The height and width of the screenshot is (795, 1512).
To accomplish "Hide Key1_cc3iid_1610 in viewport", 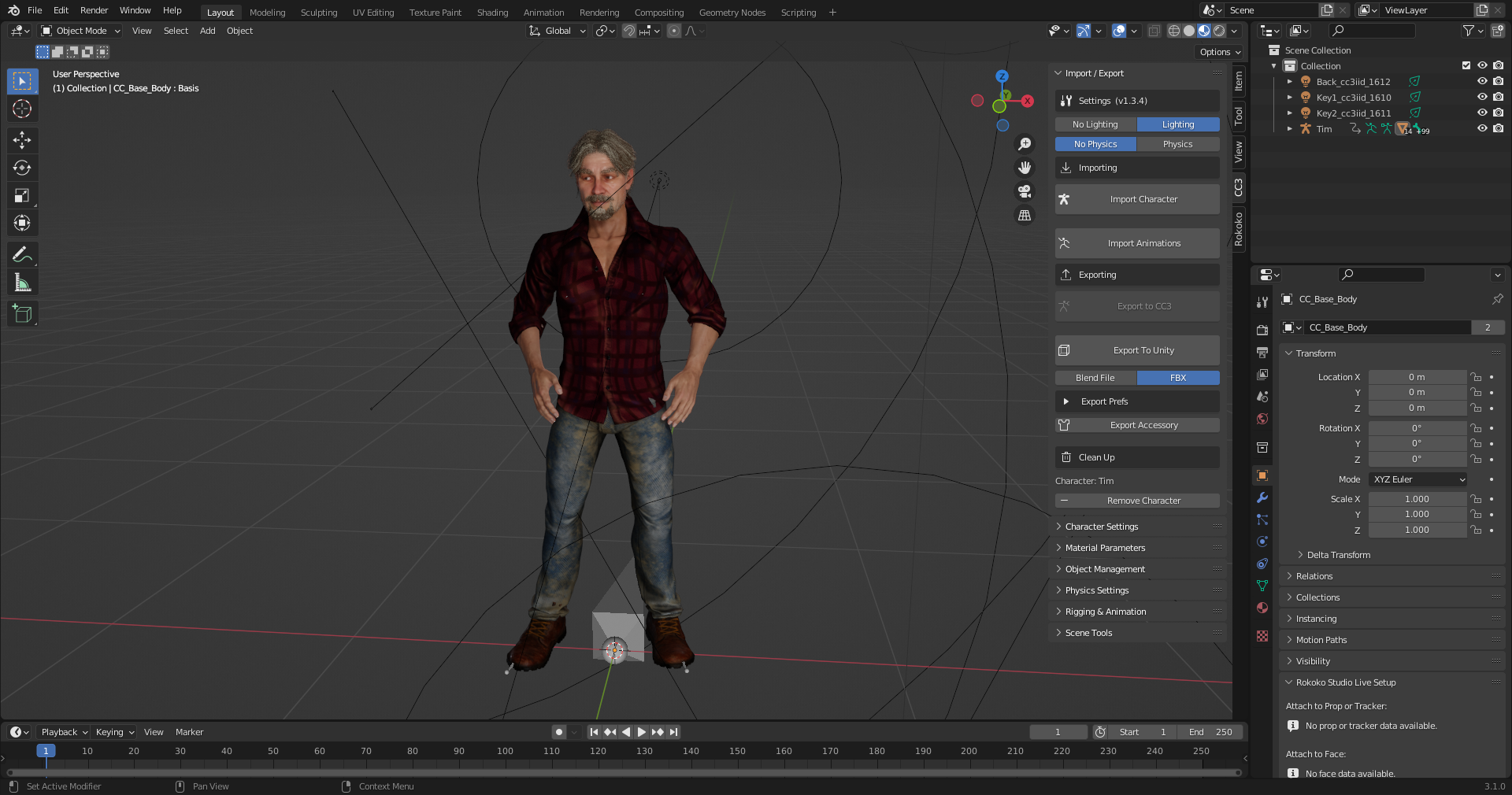I will click(x=1482, y=97).
